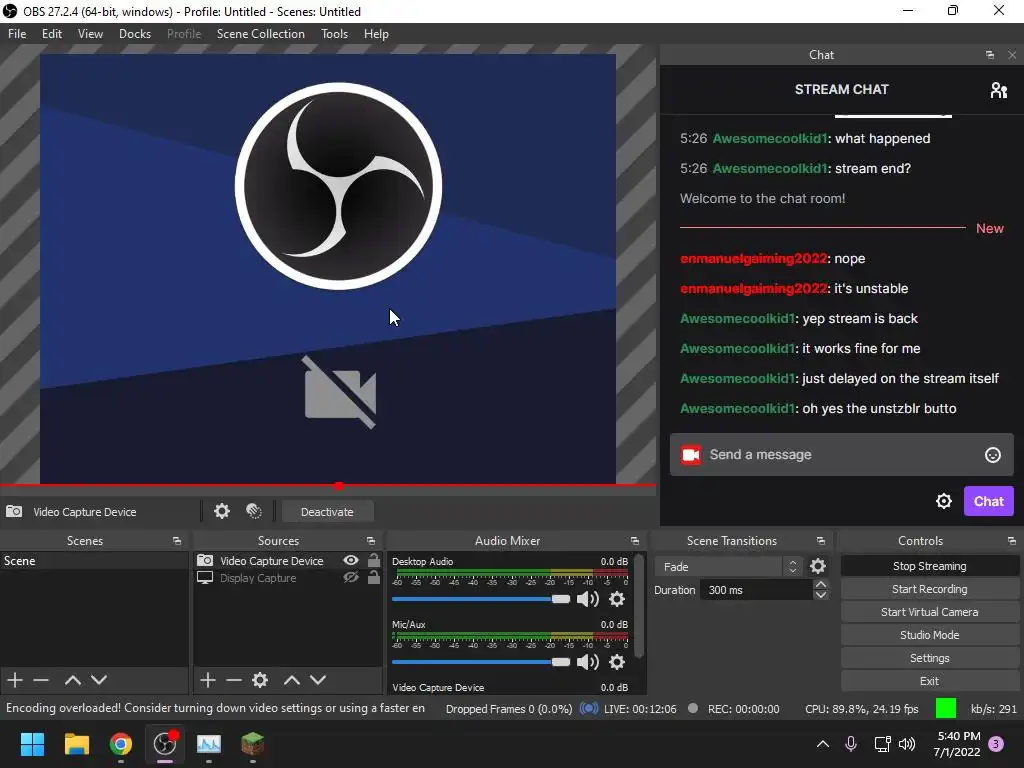Image resolution: width=1024 pixels, height=768 pixels.
Task: Toggle visibility of Video Capture Device source
Action: tap(351, 560)
